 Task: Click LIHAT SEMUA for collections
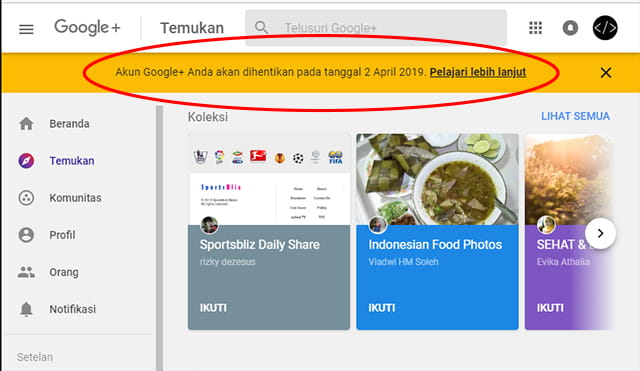575,116
